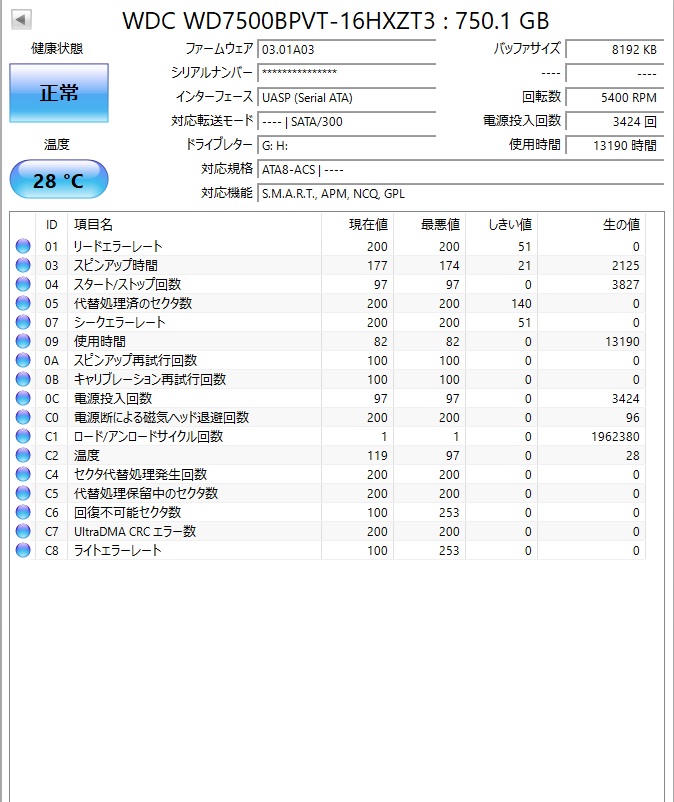Click status orb for ID C0 row
This screenshot has height=802, width=674.
coord(23,417)
